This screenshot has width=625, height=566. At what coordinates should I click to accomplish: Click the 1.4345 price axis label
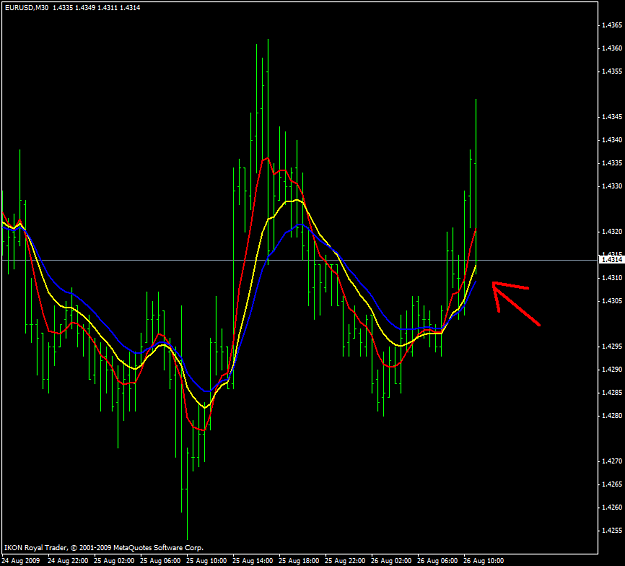pos(612,117)
